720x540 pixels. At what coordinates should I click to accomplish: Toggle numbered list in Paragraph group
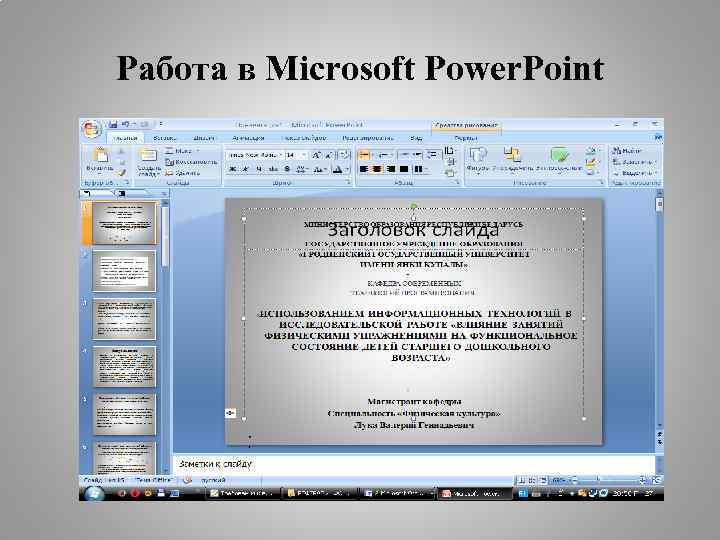384,155
